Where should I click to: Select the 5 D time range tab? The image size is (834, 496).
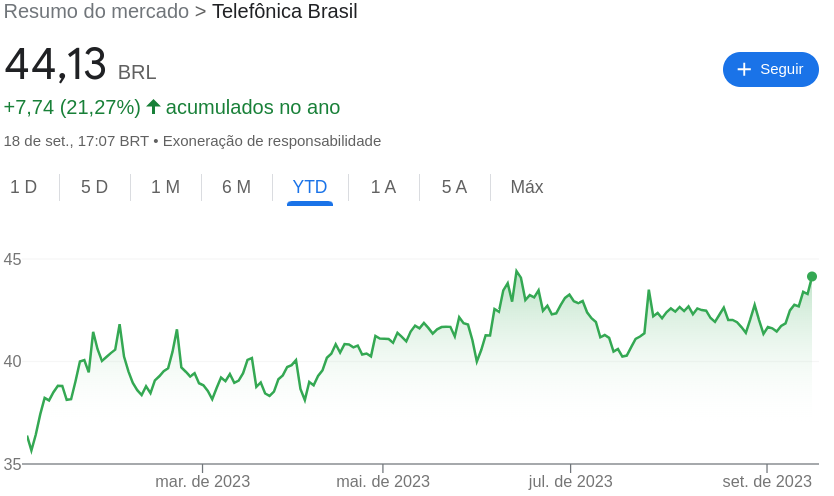[x=95, y=187]
